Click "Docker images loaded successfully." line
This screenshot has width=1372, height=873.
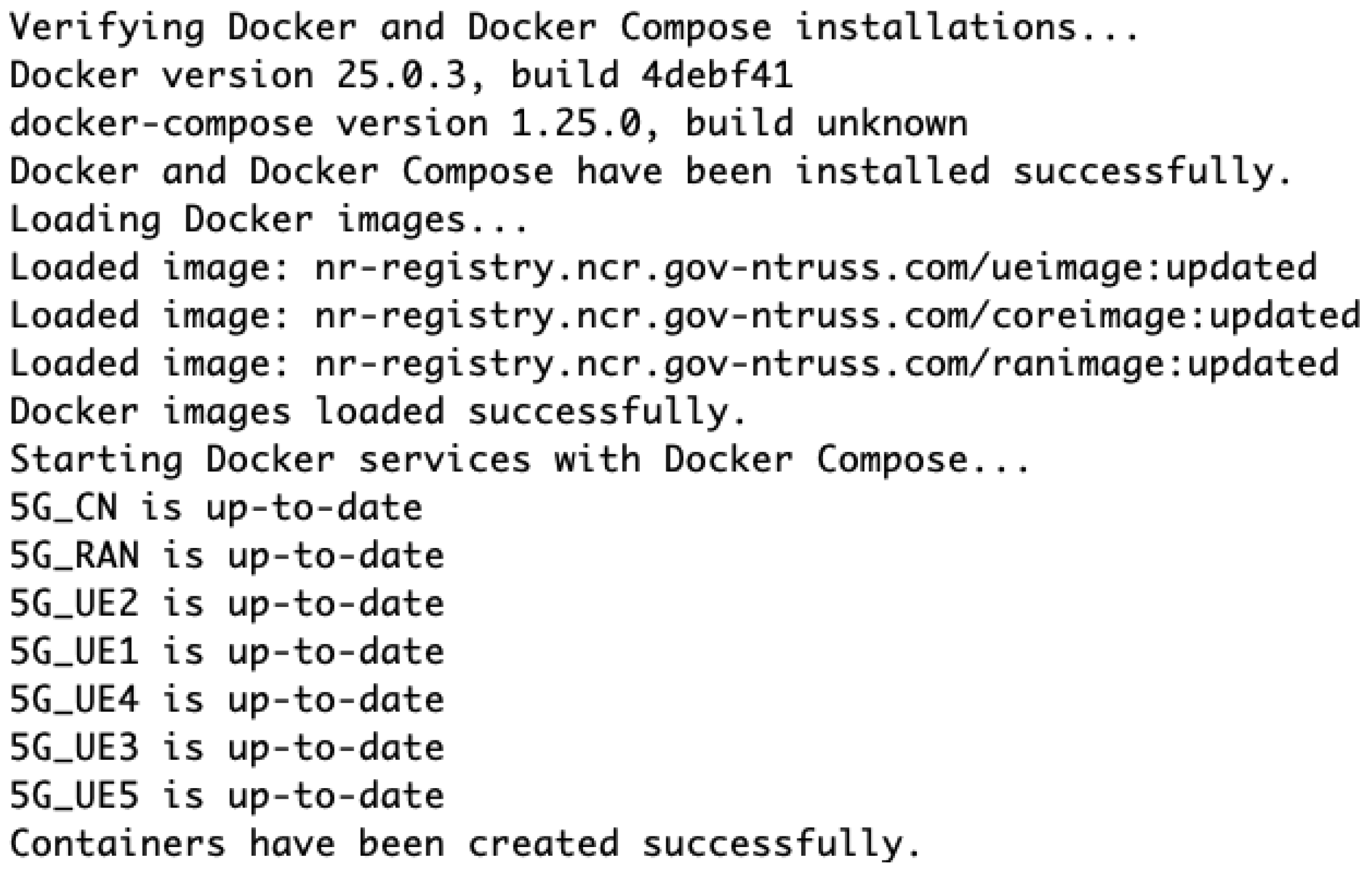pyautogui.click(x=377, y=411)
